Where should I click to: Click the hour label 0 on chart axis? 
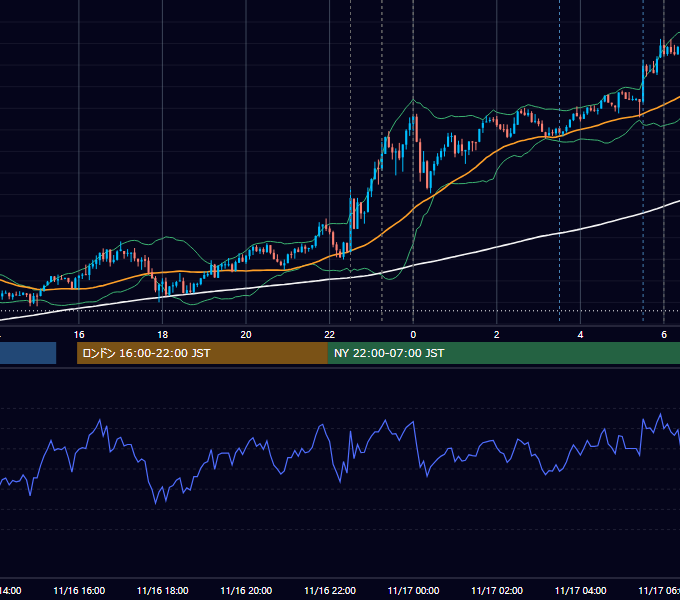[413, 335]
